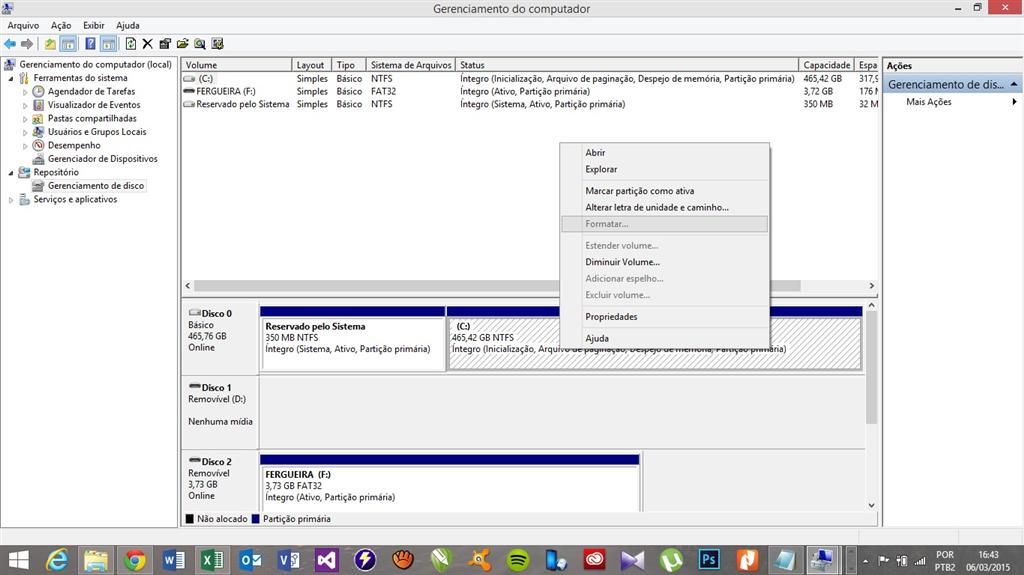Click the disk view scroll down arrow

click(871, 505)
